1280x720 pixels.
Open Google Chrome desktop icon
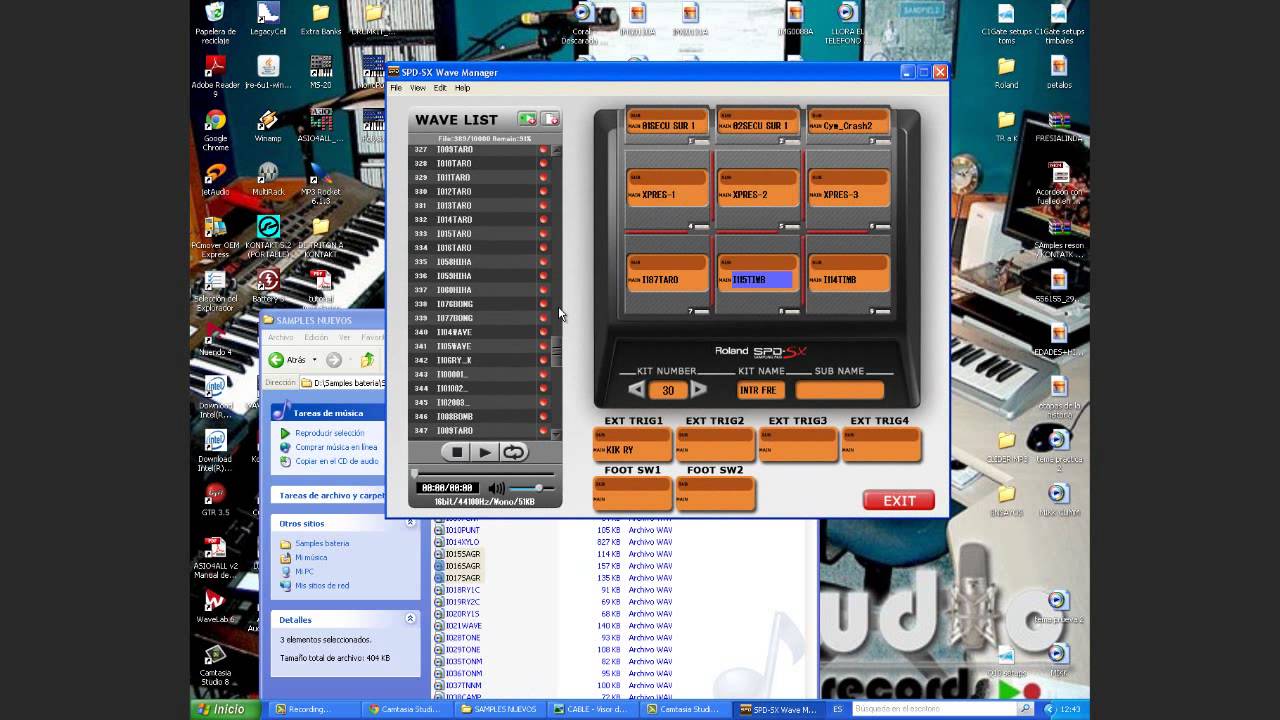(x=215, y=130)
